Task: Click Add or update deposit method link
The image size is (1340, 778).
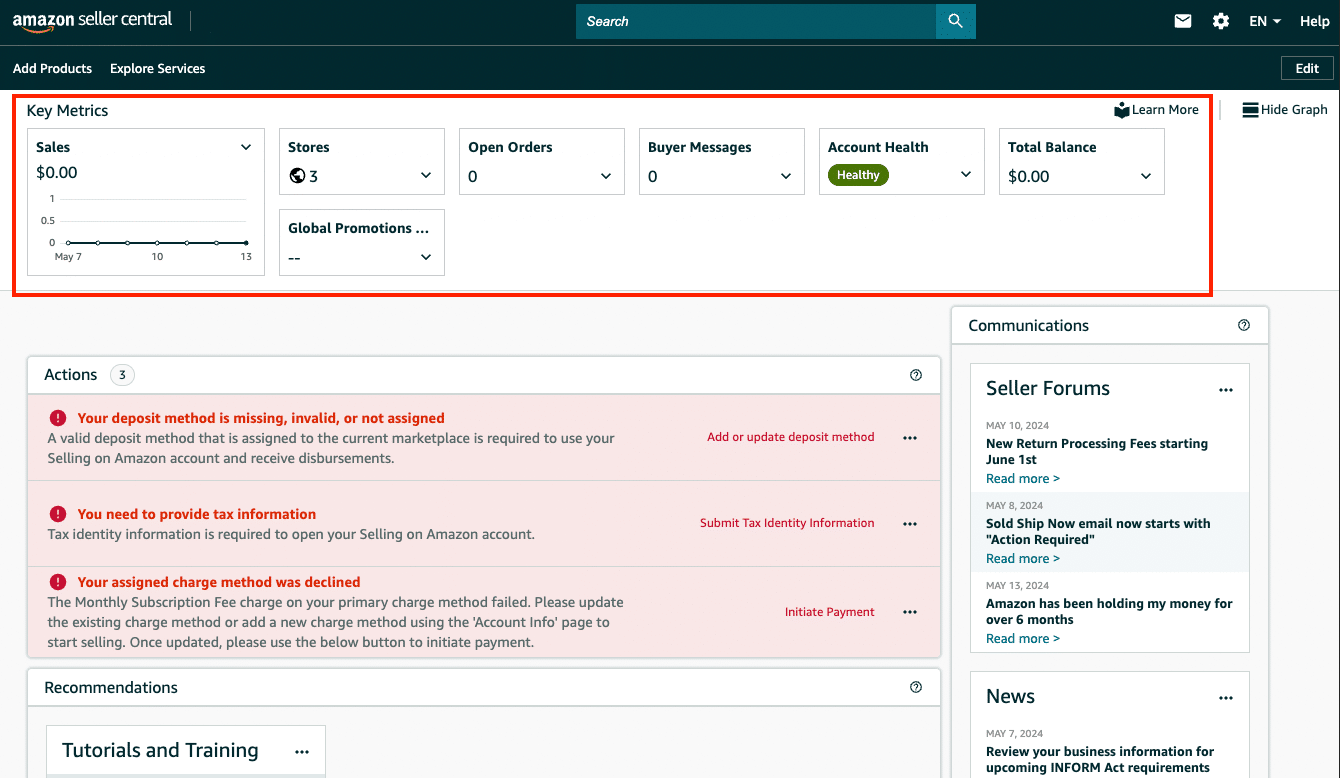Action: click(790, 437)
